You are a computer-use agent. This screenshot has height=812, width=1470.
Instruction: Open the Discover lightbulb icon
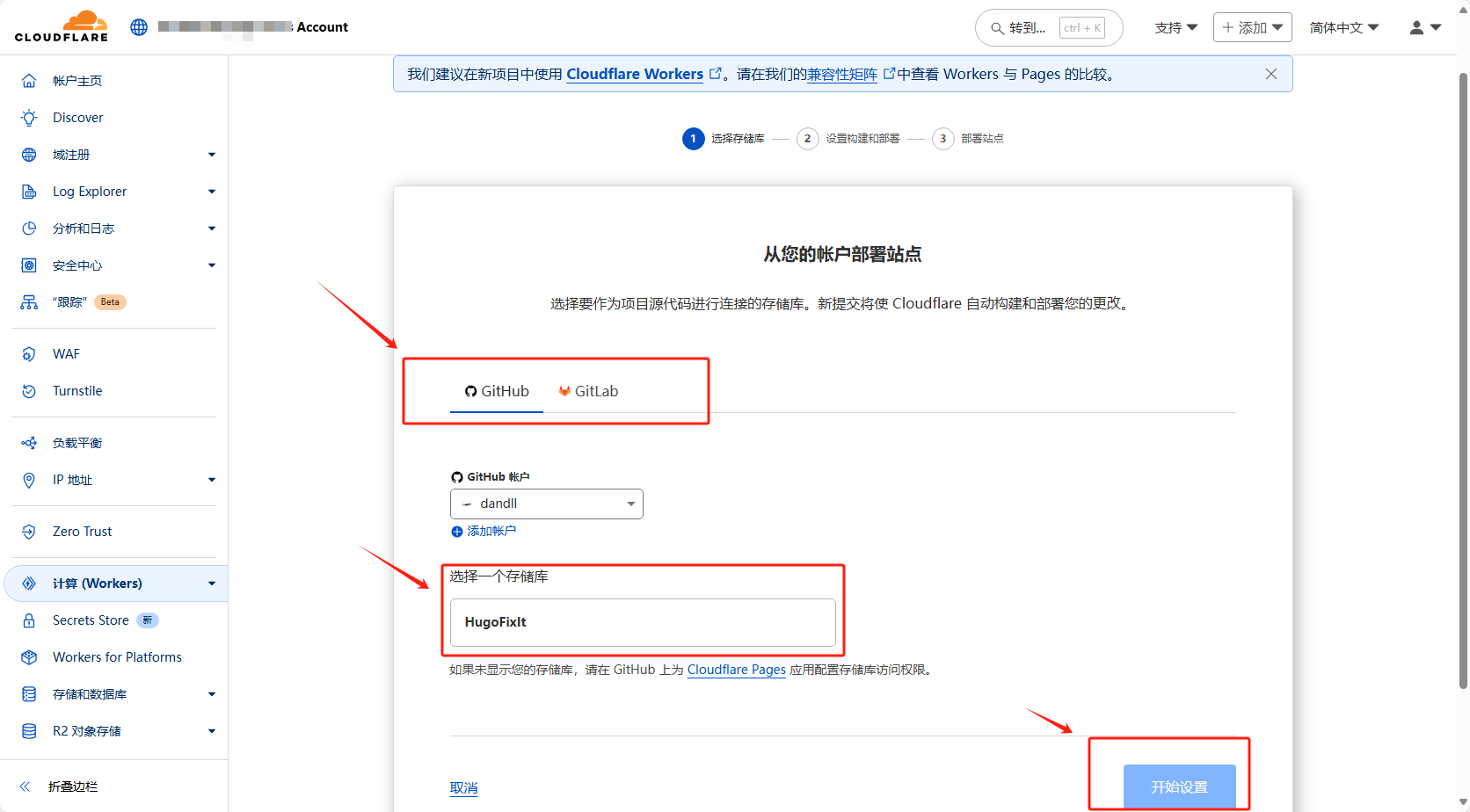tap(29, 118)
